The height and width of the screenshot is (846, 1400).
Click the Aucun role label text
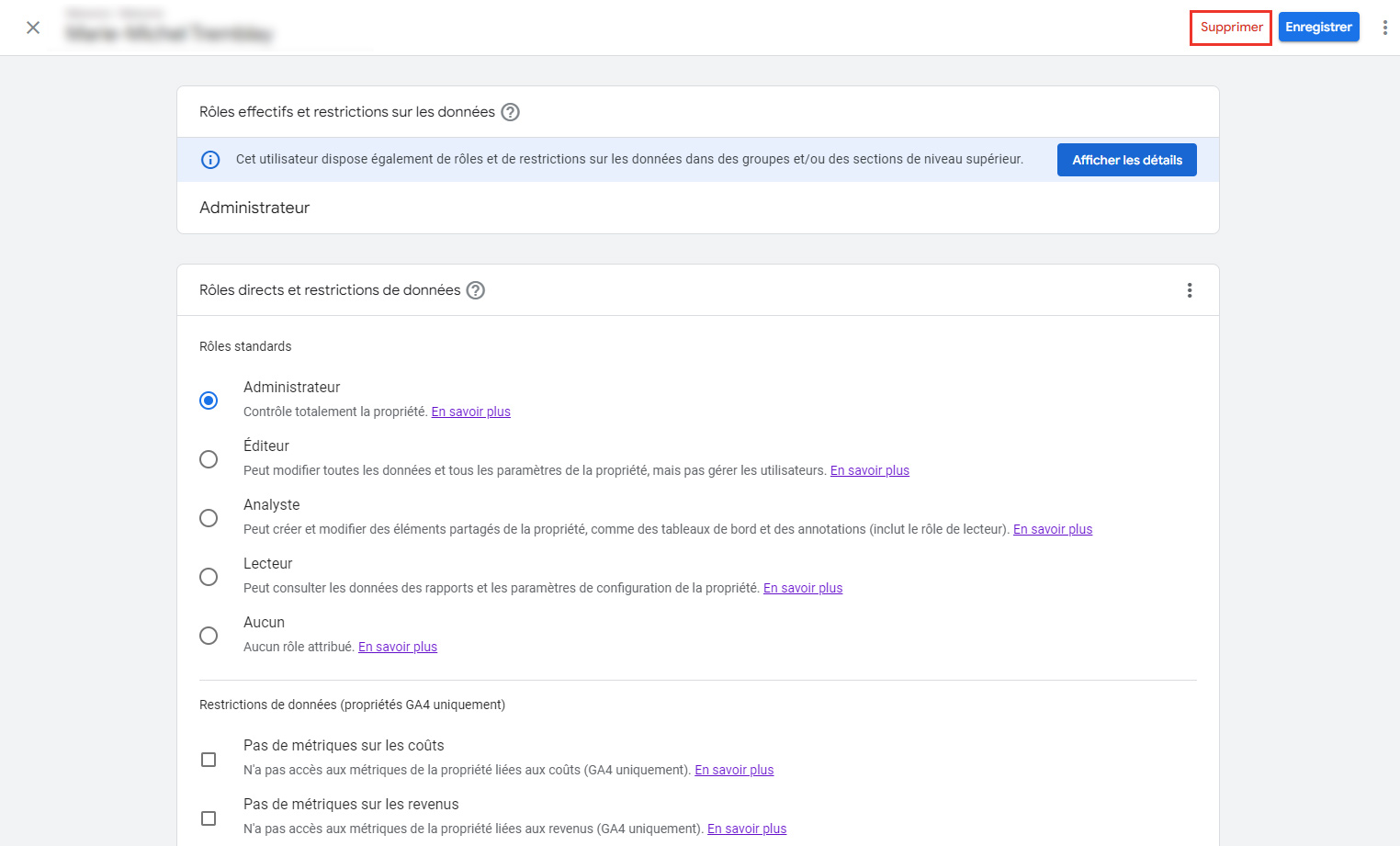point(264,622)
